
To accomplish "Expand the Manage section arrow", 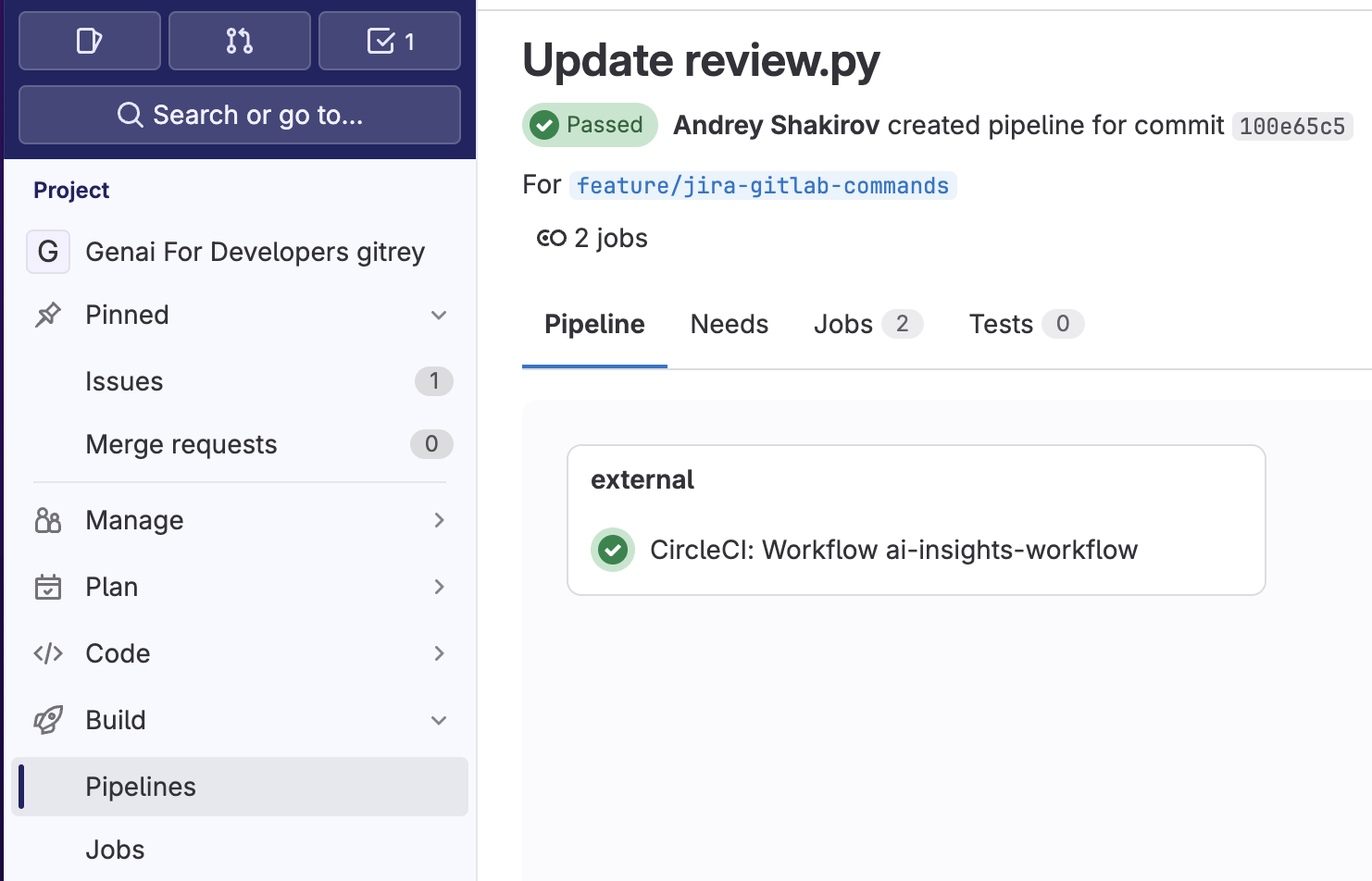I will click(439, 520).
